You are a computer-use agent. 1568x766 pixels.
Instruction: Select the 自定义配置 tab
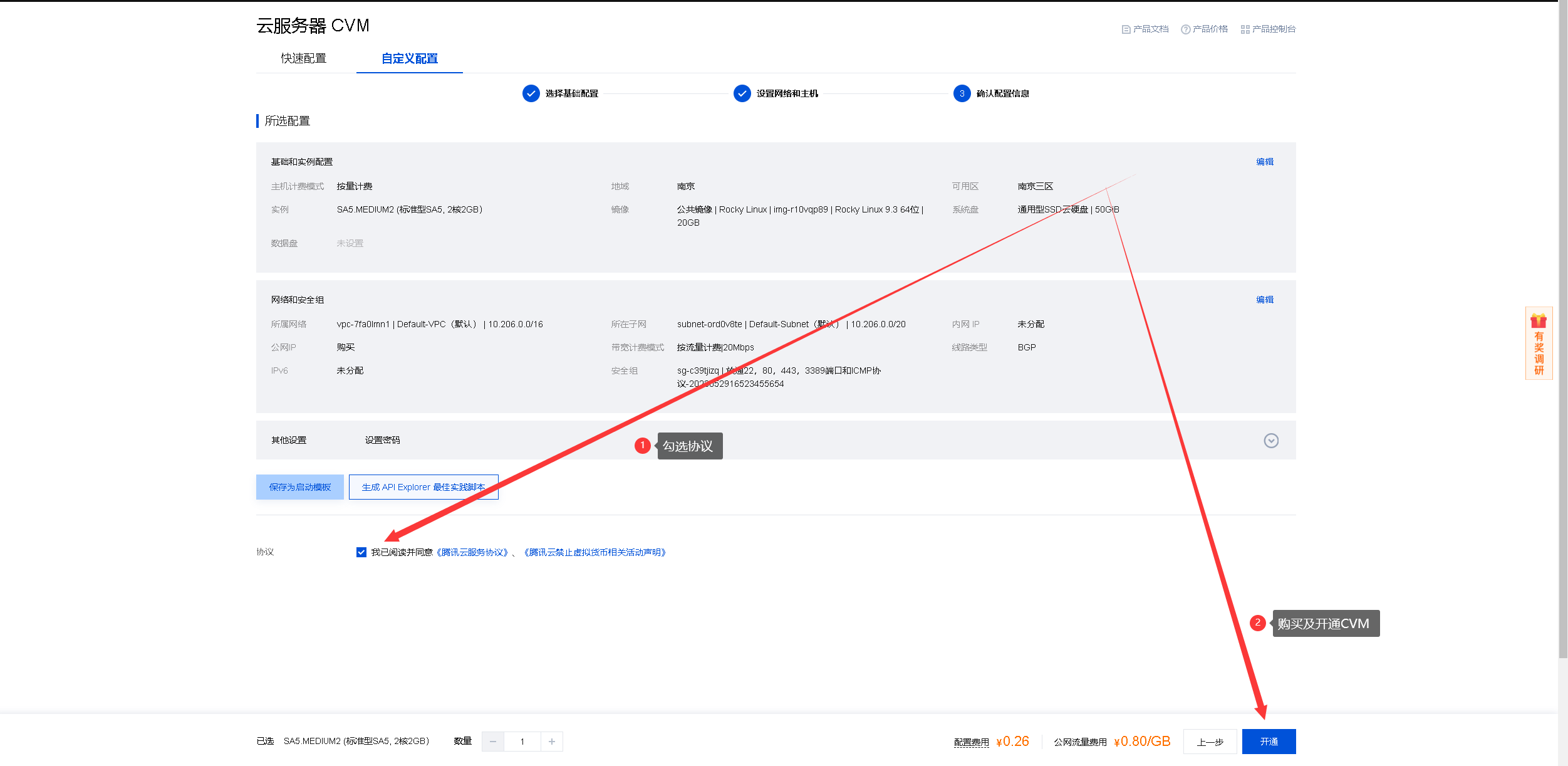(410, 58)
